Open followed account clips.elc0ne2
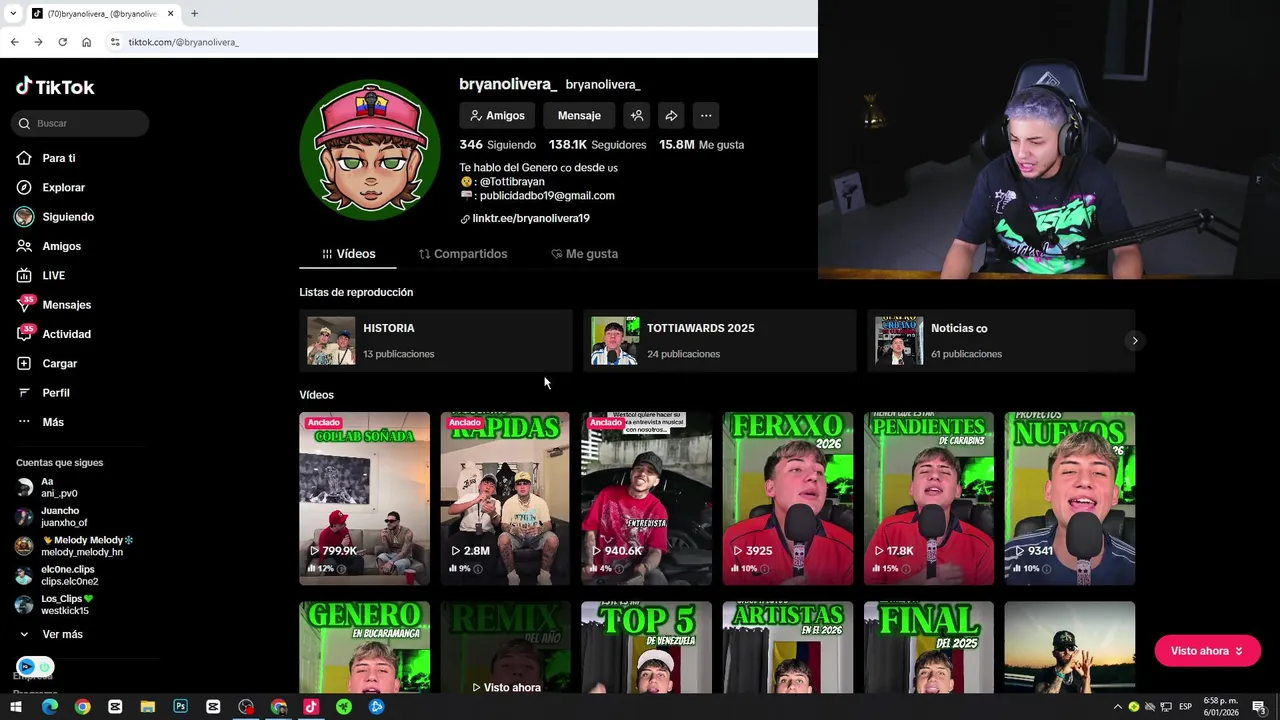Viewport: 1280px width, 720px height. (x=69, y=575)
